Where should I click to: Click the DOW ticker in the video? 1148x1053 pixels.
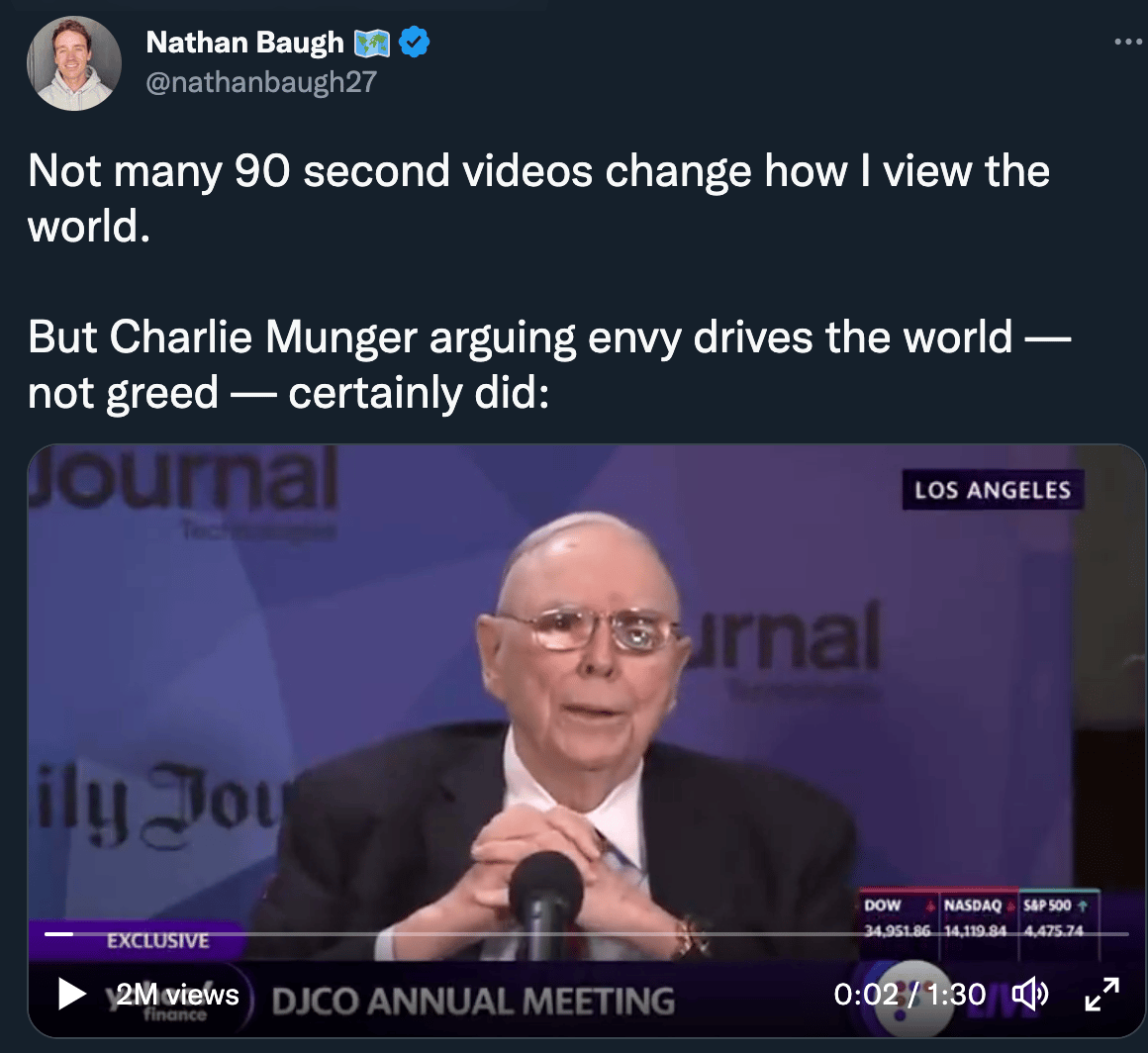[x=898, y=917]
